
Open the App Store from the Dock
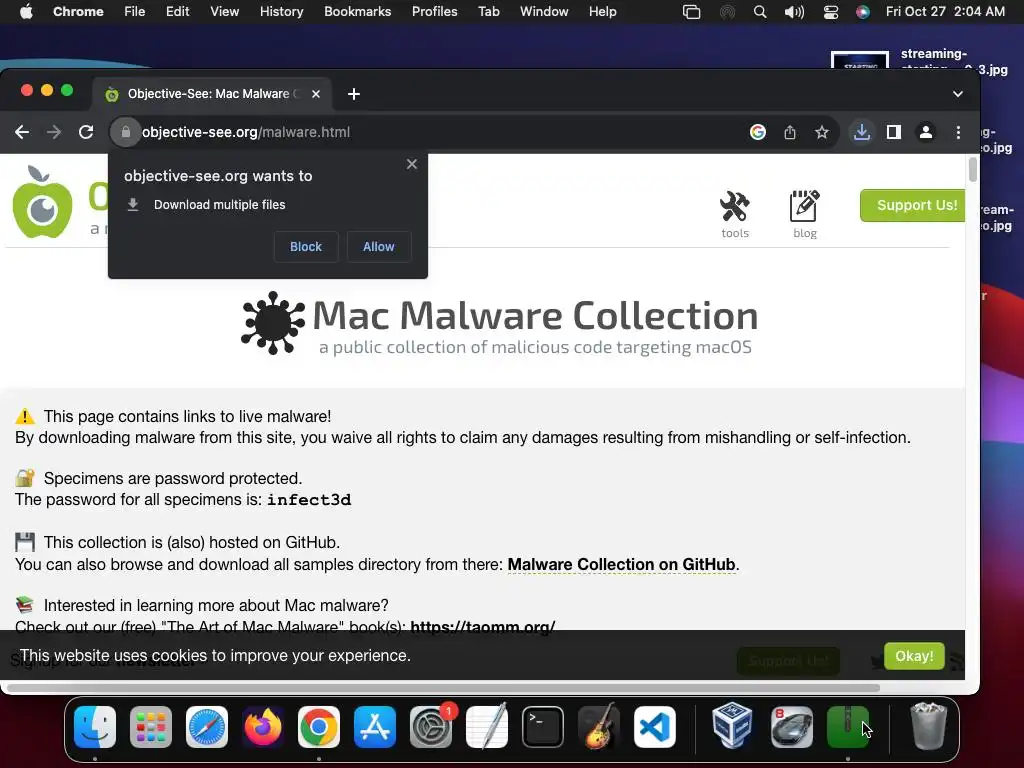375,727
